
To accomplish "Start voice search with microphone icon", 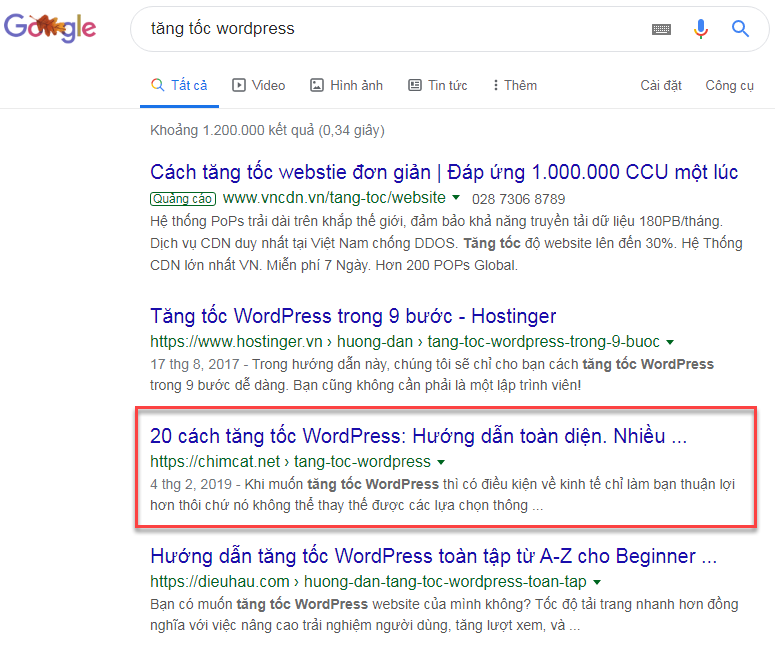I will click(x=700, y=29).
